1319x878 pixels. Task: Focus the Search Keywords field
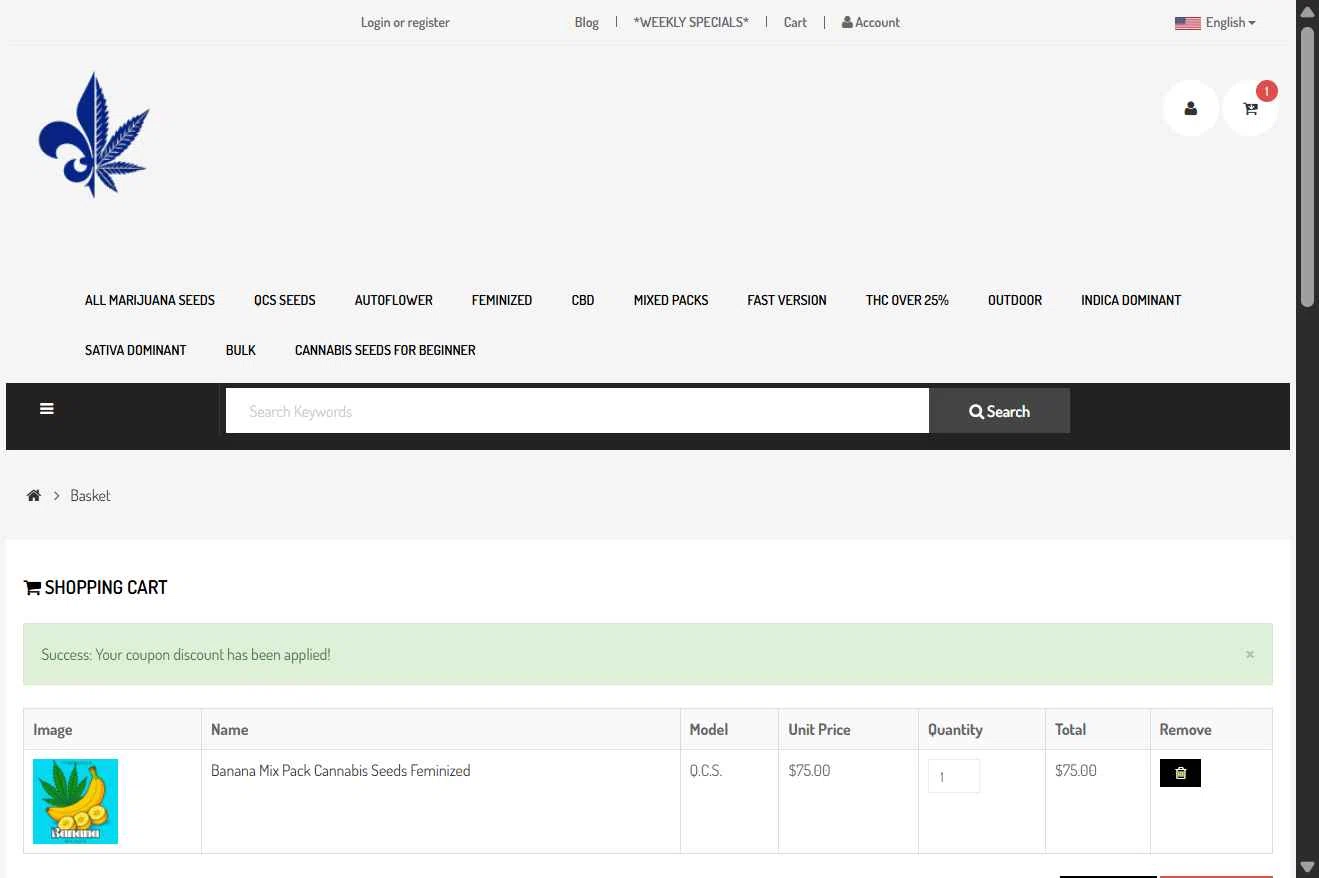point(577,411)
